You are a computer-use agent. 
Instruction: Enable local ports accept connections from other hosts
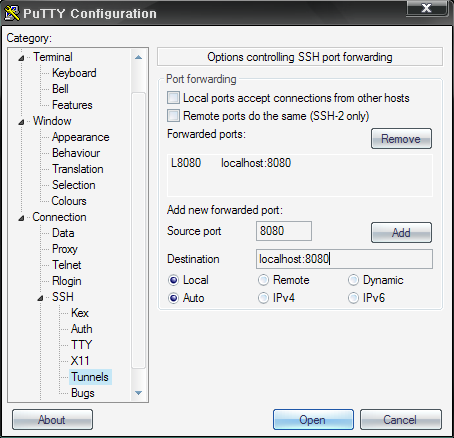coord(173,98)
